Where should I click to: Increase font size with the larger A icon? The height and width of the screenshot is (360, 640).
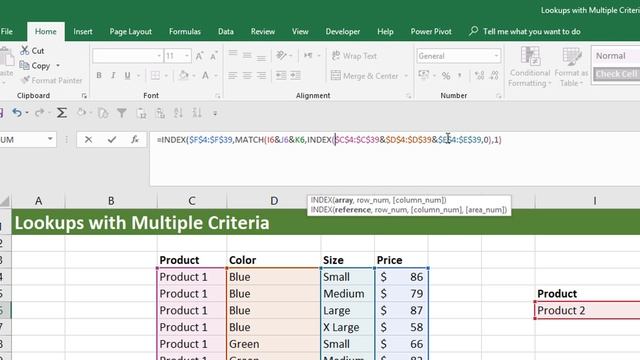199,56
